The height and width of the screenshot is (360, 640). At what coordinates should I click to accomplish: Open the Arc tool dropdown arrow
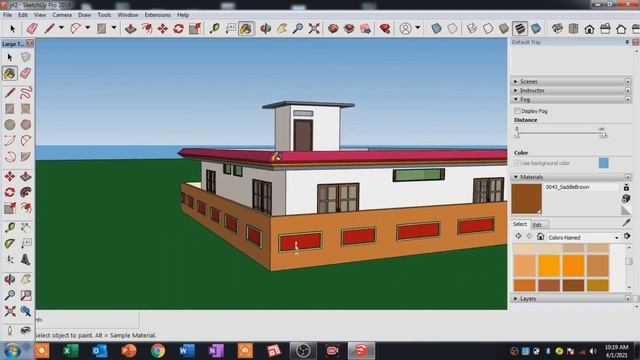pyautogui.click(x=87, y=28)
